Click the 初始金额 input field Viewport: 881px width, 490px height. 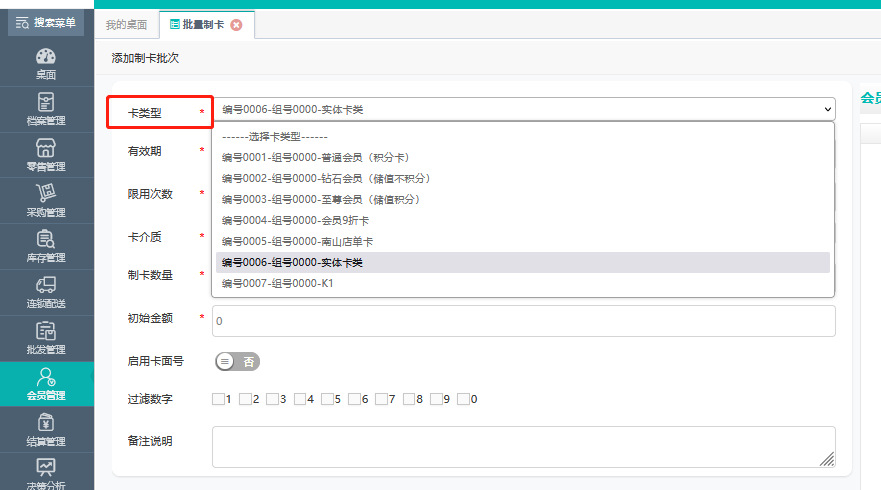tap(524, 321)
